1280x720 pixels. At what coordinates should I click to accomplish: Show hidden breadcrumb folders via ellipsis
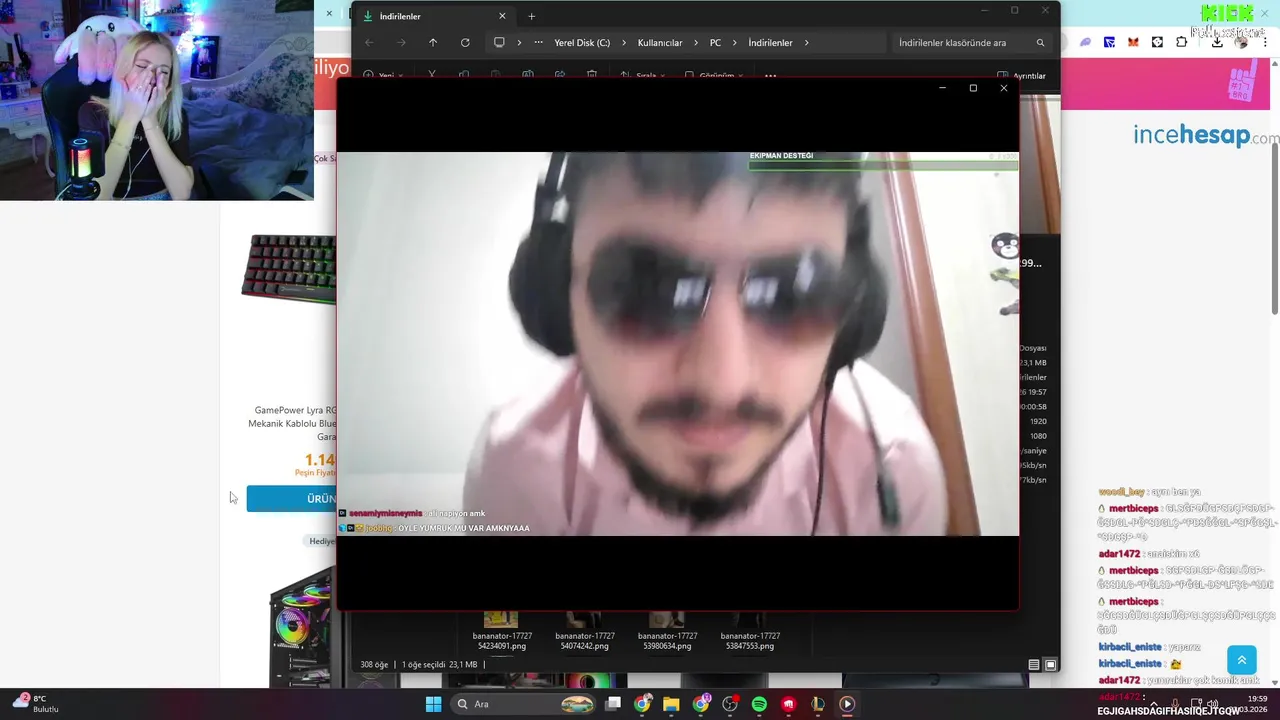[539, 42]
